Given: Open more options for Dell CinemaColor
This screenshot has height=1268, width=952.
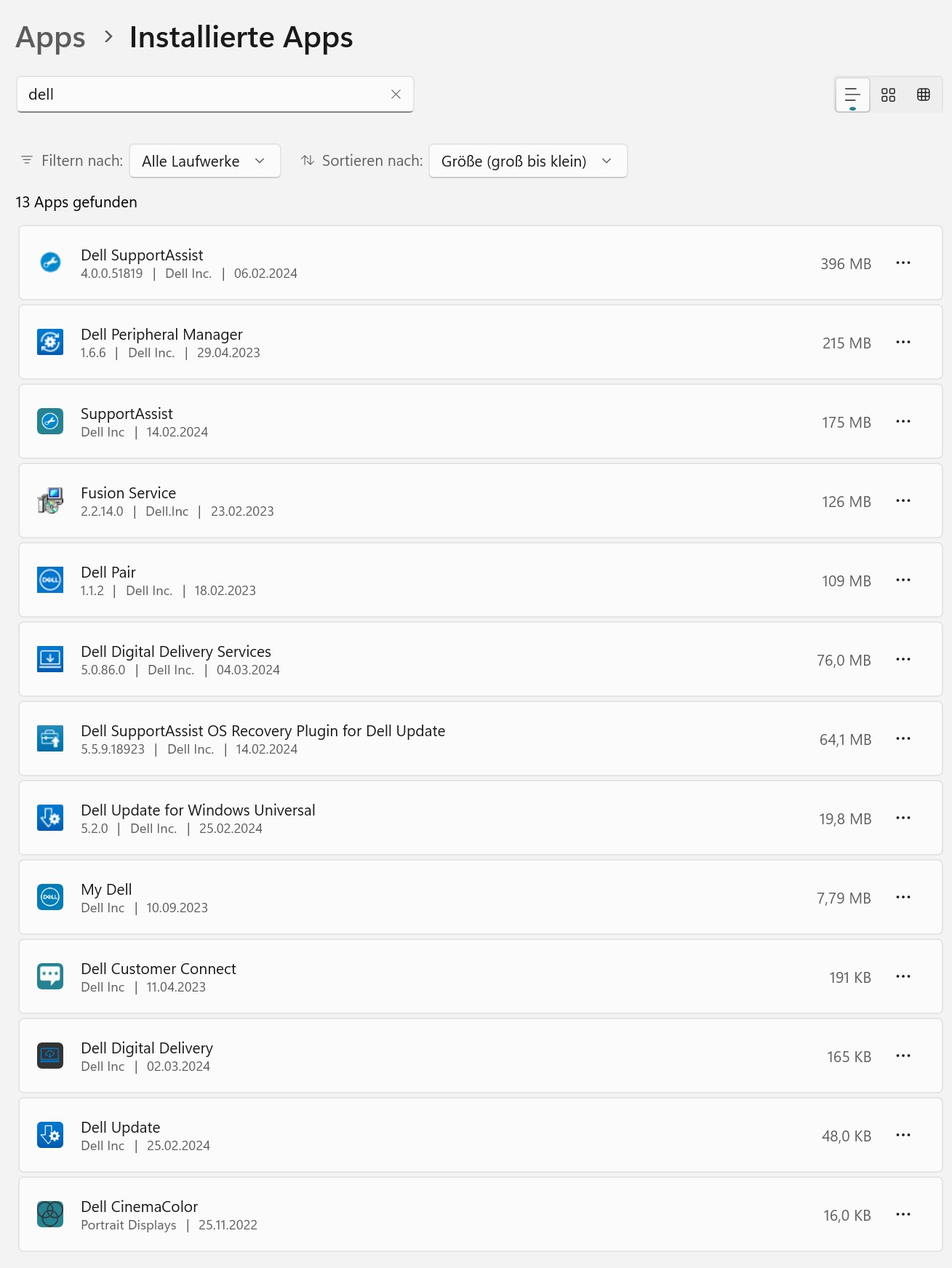Looking at the screenshot, I should click(x=903, y=1214).
